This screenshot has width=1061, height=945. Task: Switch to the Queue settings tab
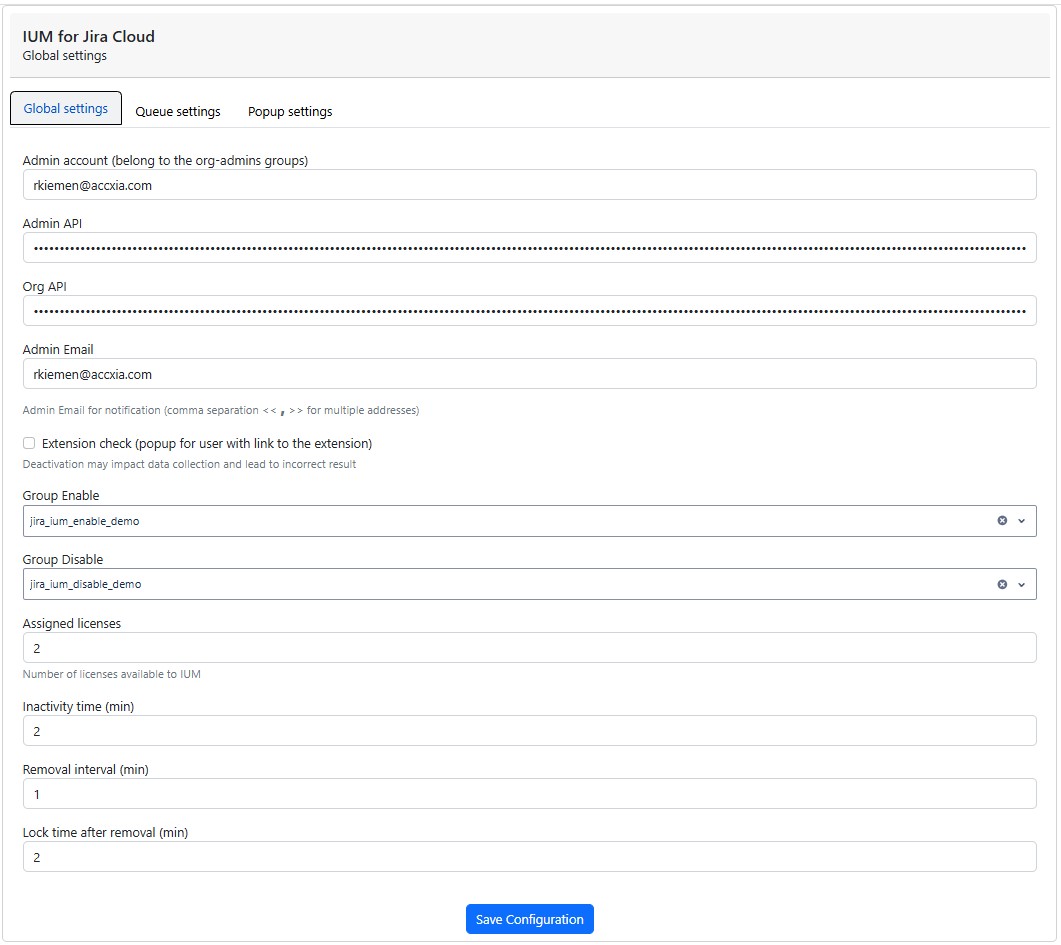point(178,111)
